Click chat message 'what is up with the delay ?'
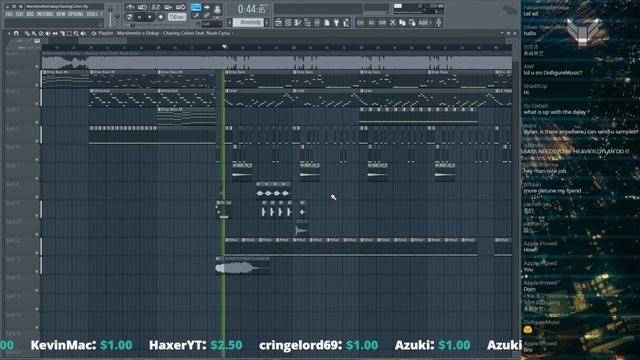 tap(557, 112)
